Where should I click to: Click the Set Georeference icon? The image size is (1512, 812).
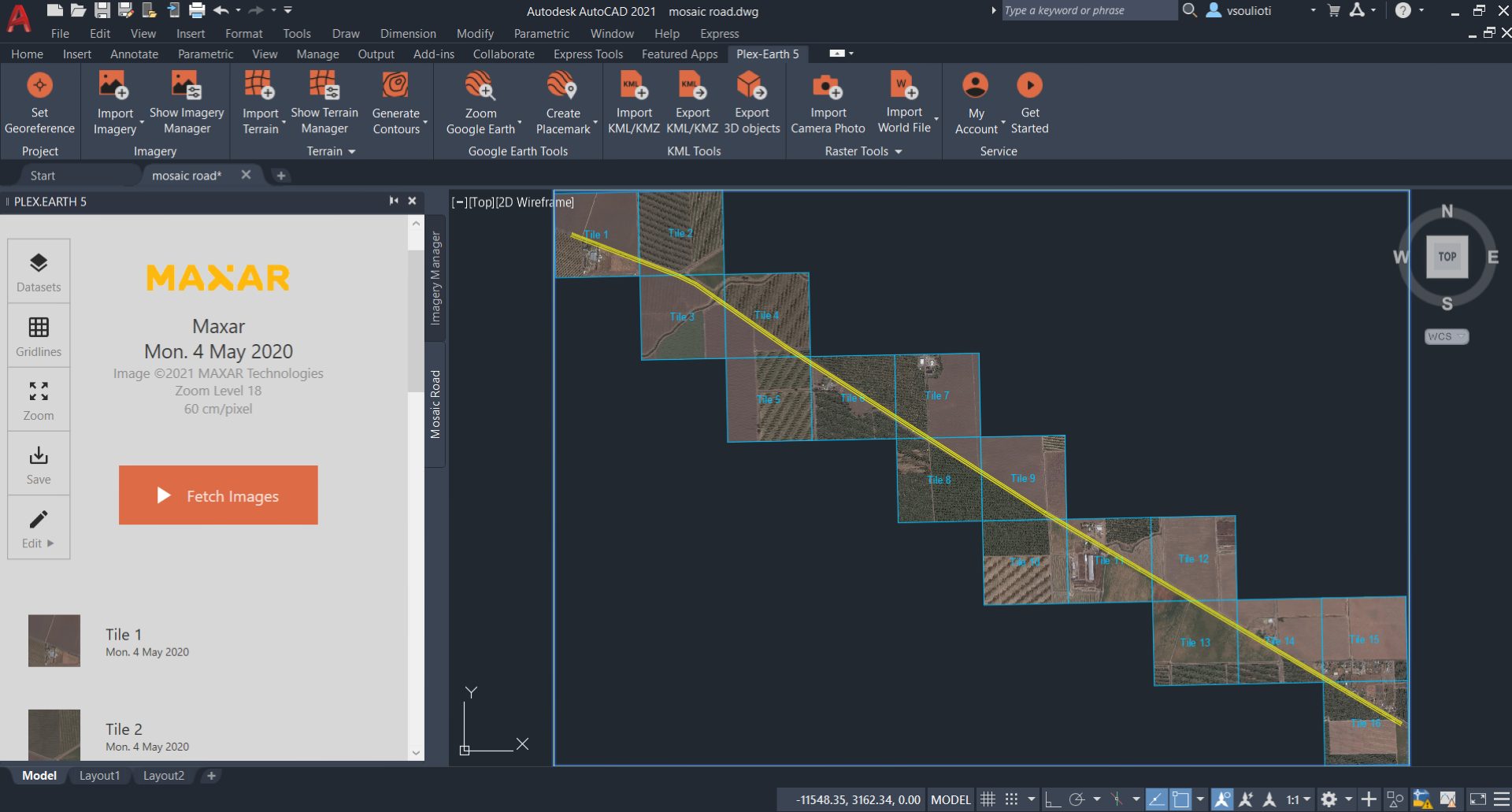[x=39, y=86]
